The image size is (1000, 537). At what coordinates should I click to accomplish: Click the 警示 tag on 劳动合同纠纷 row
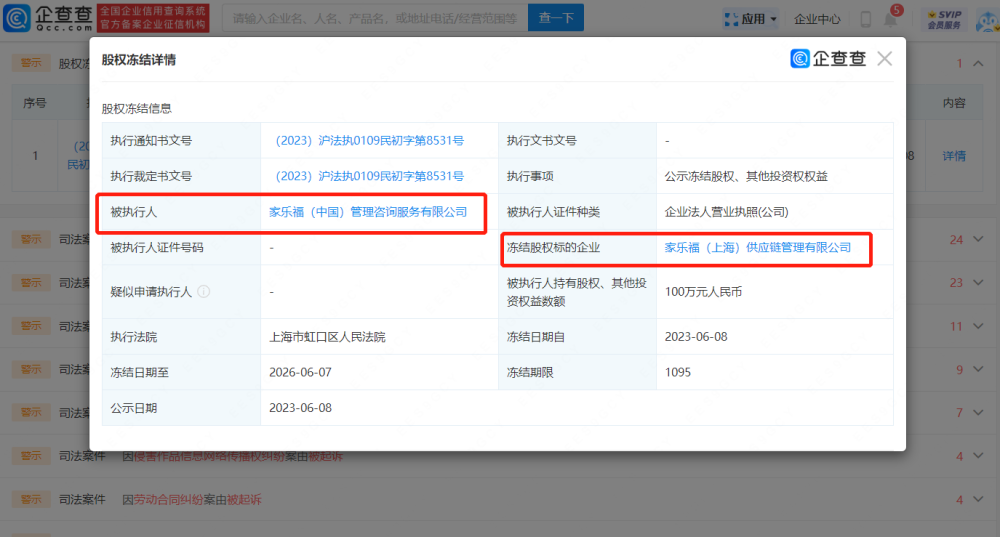coord(31,499)
